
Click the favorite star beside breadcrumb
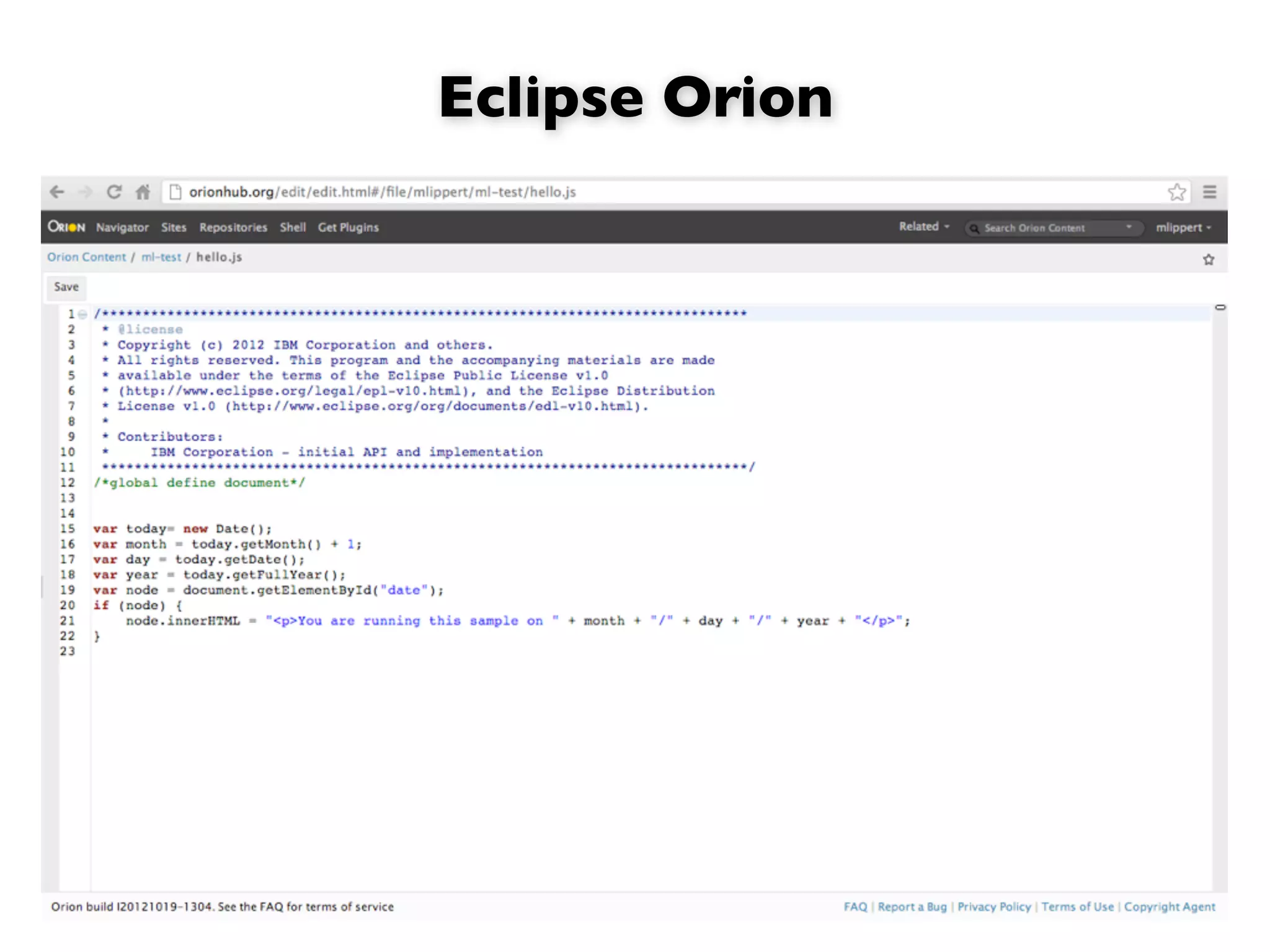1209,260
